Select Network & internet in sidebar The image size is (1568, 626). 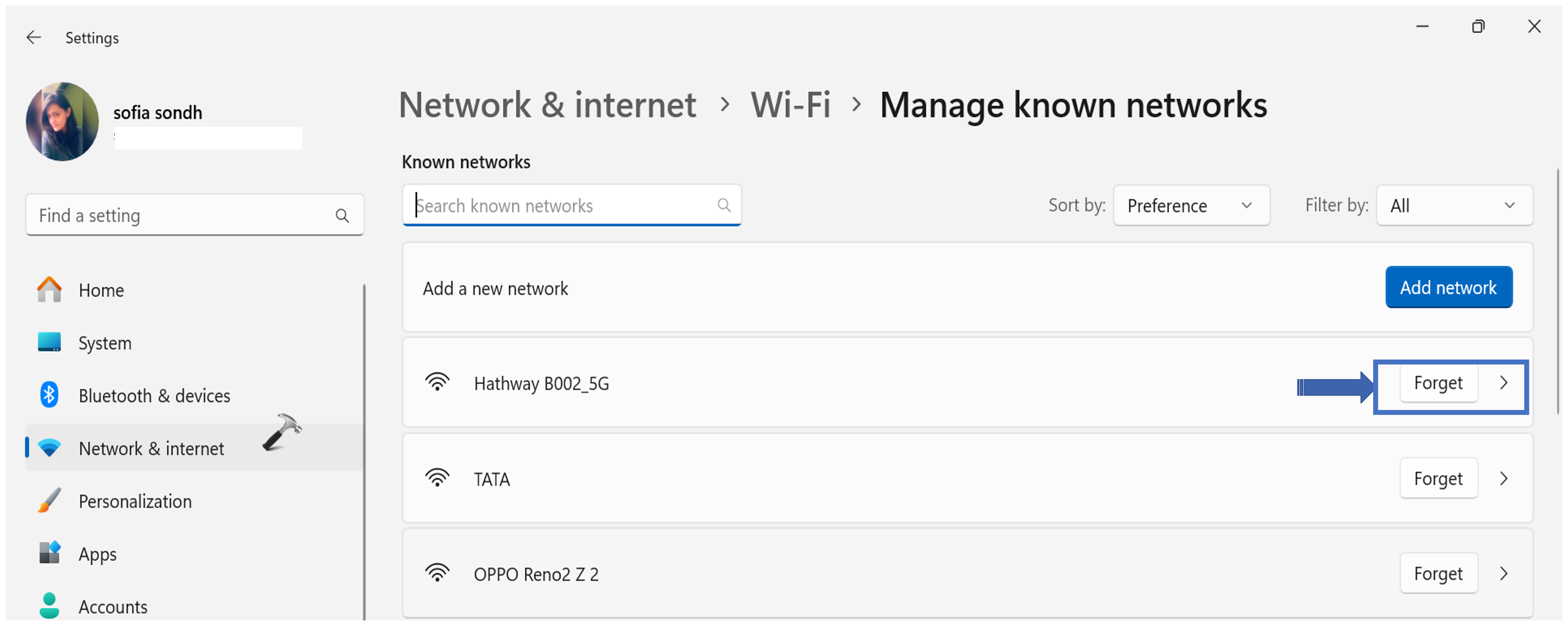point(151,448)
